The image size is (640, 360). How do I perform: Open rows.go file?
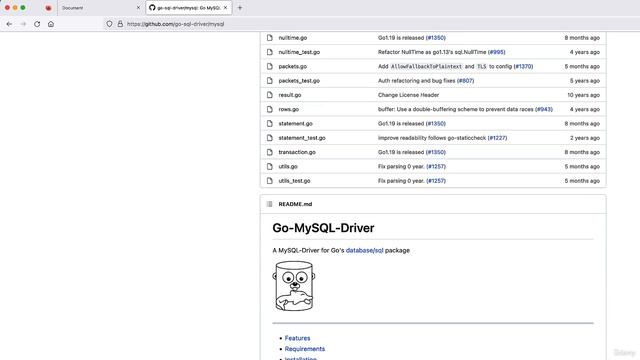point(289,109)
